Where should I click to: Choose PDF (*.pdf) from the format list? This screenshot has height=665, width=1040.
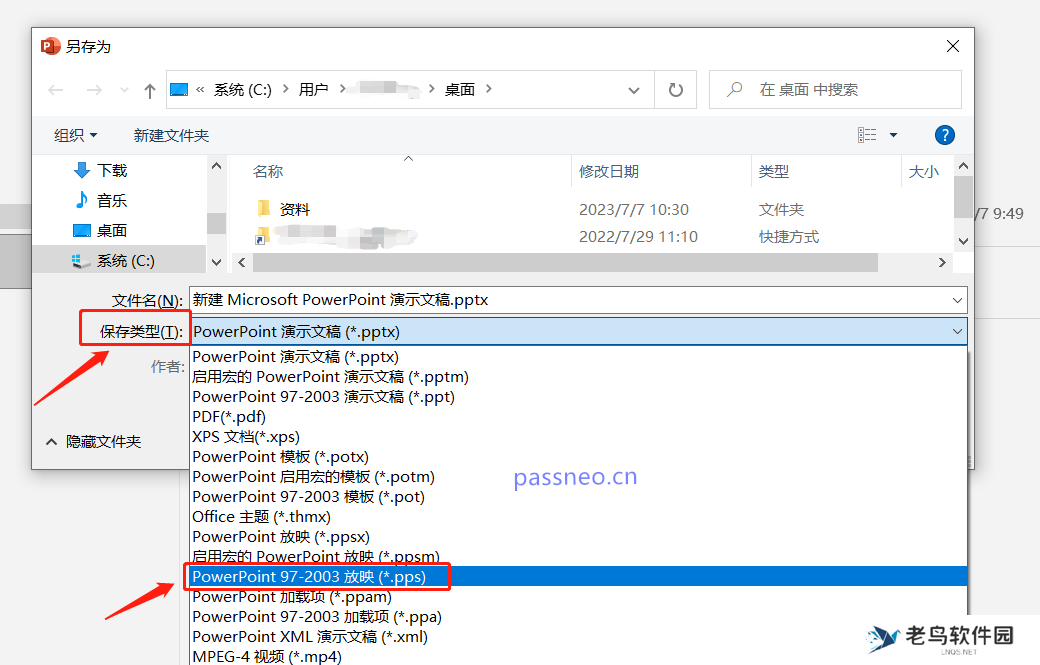click(230, 416)
